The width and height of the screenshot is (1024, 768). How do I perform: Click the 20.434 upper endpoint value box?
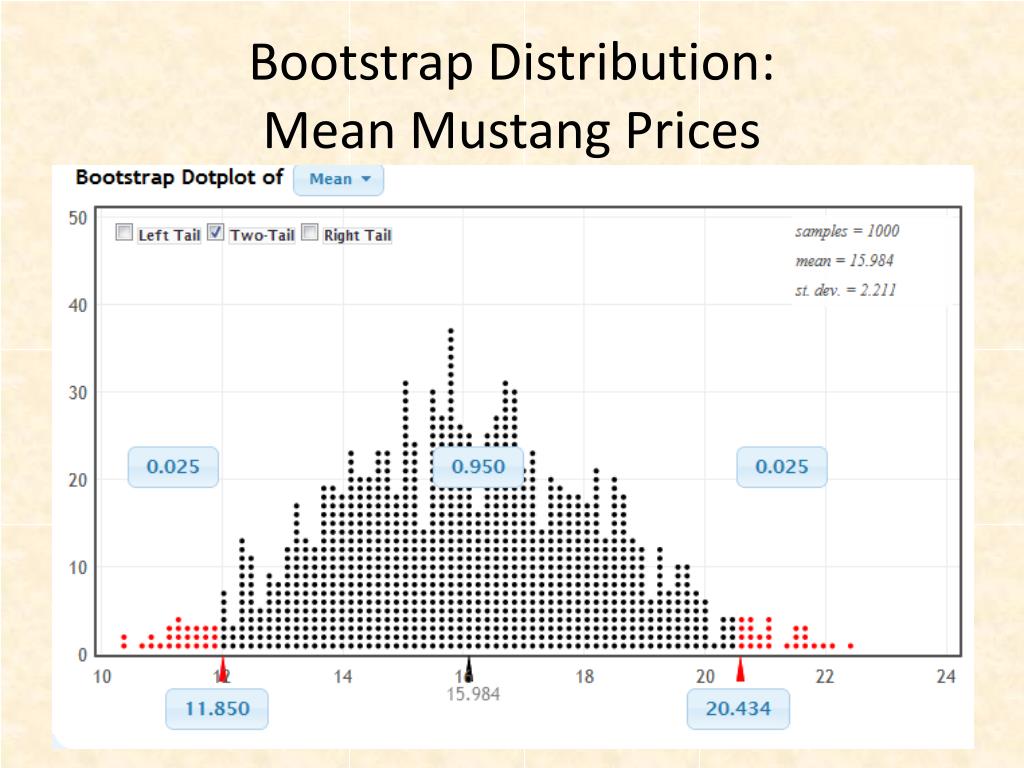(738, 709)
